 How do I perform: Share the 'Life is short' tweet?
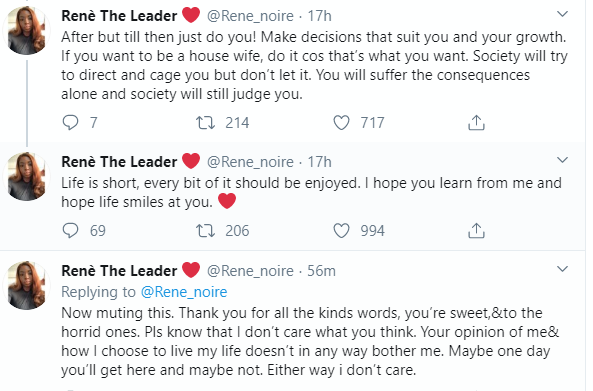(x=476, y=231)
